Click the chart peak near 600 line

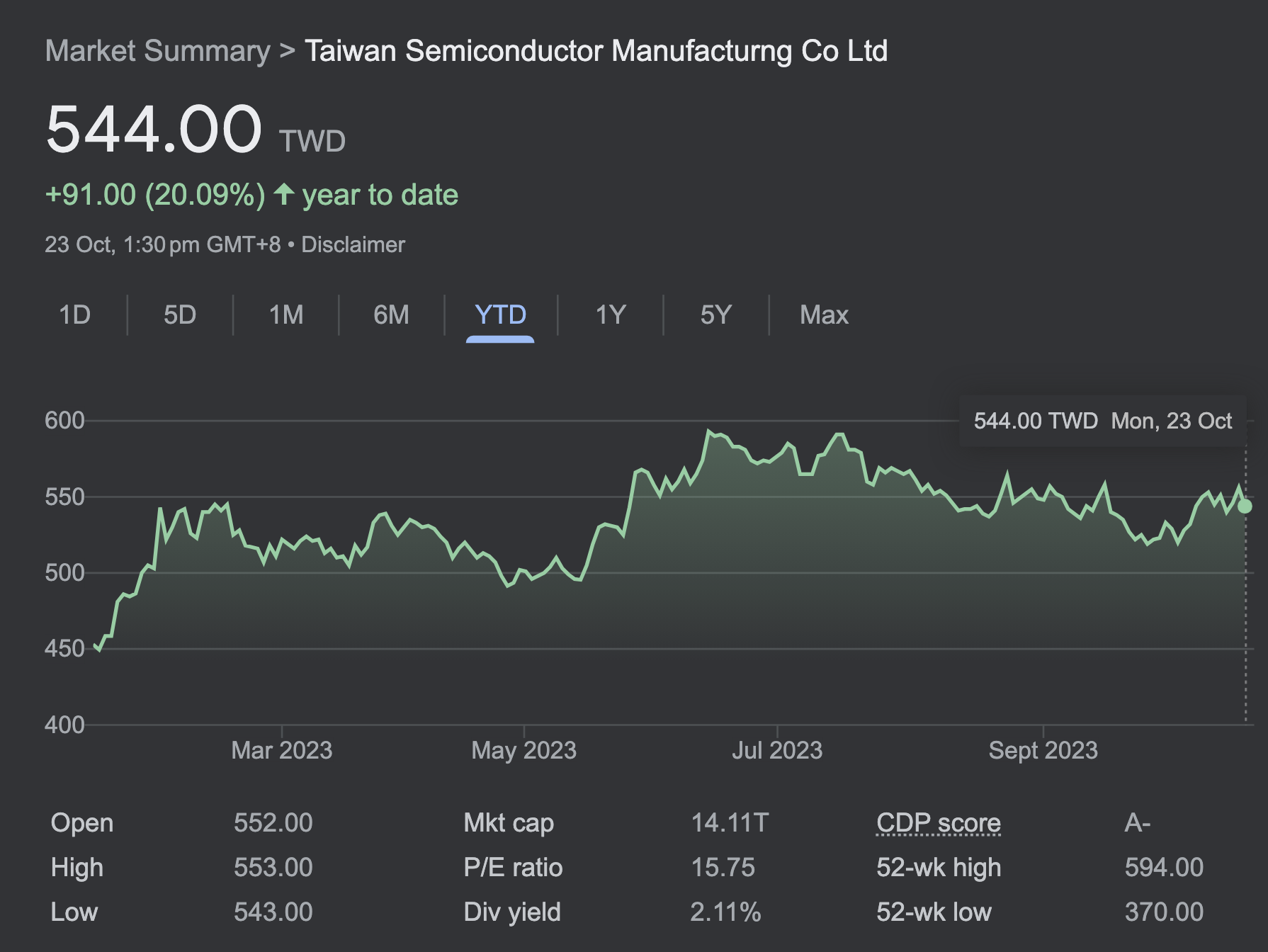pos(708,431)
